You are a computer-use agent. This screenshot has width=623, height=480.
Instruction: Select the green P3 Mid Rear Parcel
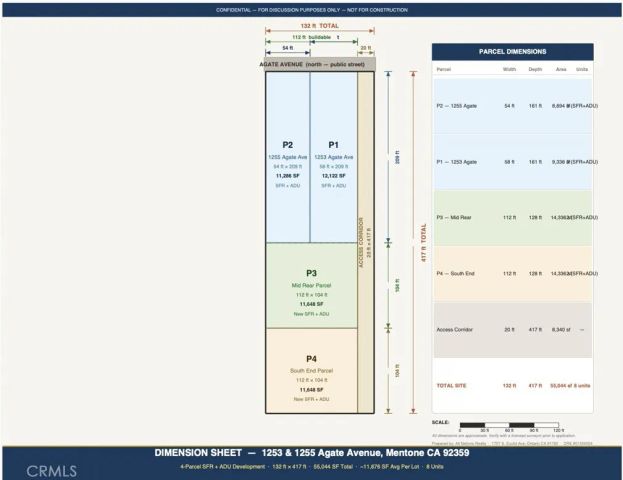[x=312, y=285]
